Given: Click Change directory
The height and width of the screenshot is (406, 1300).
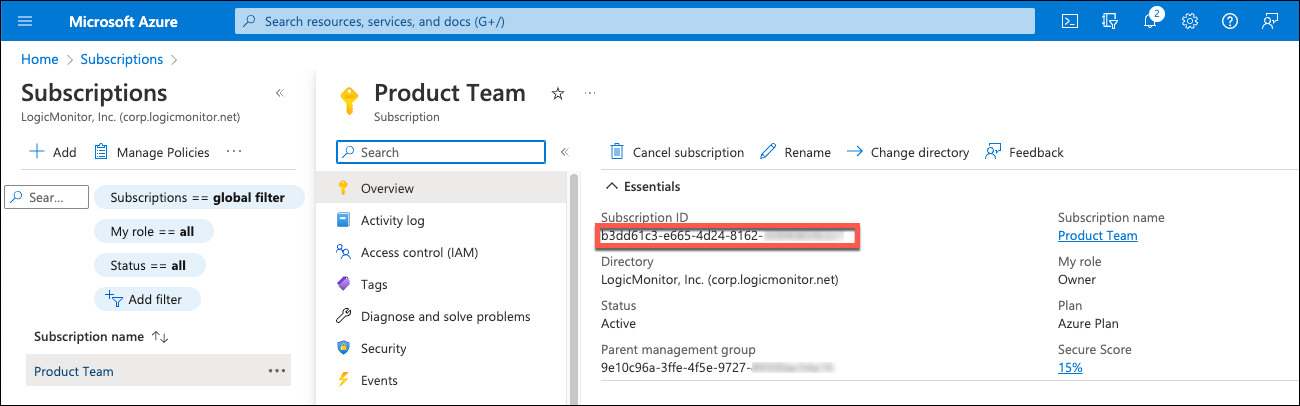Looking at the screenshot, I should click(908, 152).
